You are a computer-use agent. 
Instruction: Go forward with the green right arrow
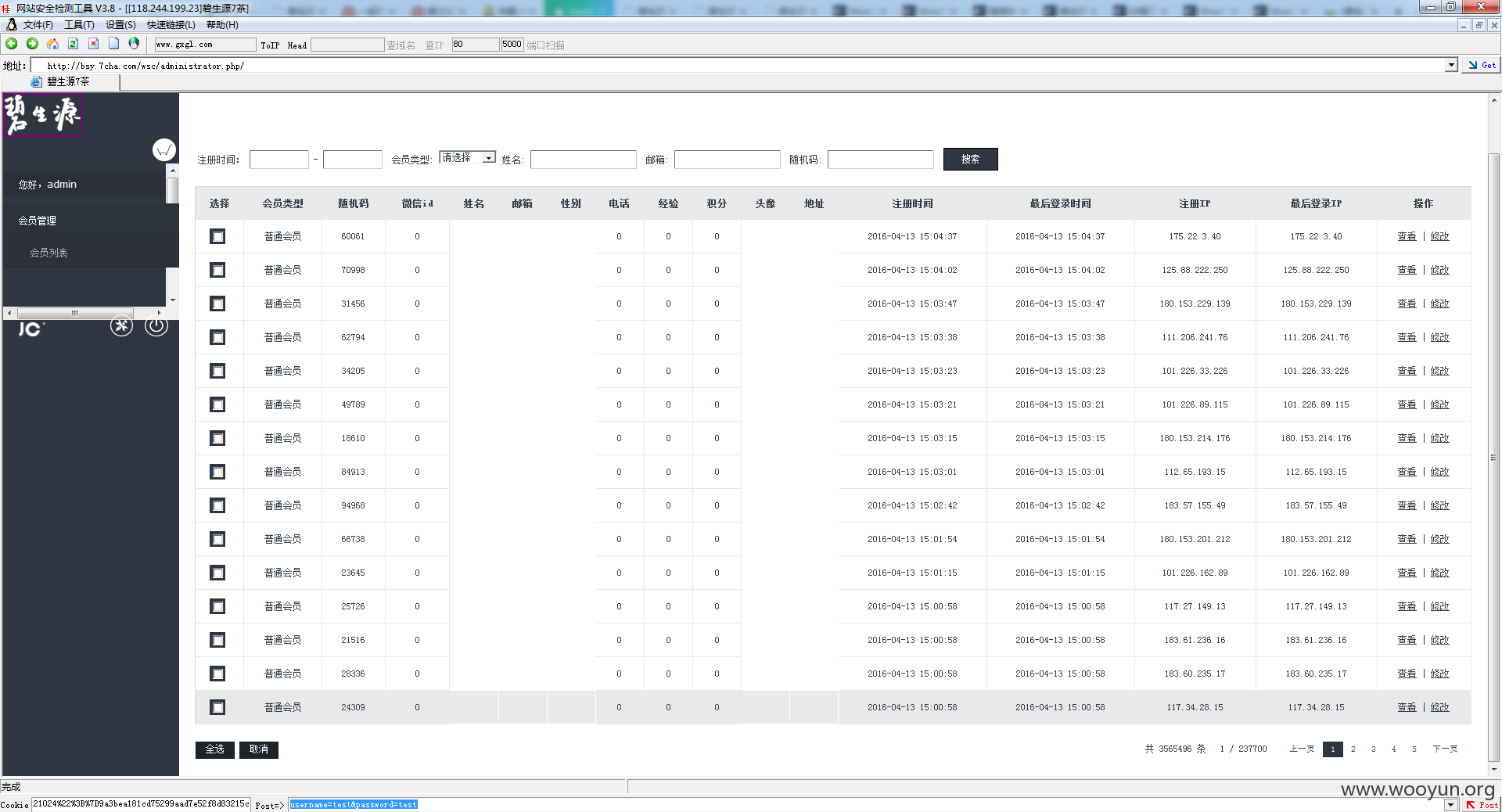[x=32, y=44]
